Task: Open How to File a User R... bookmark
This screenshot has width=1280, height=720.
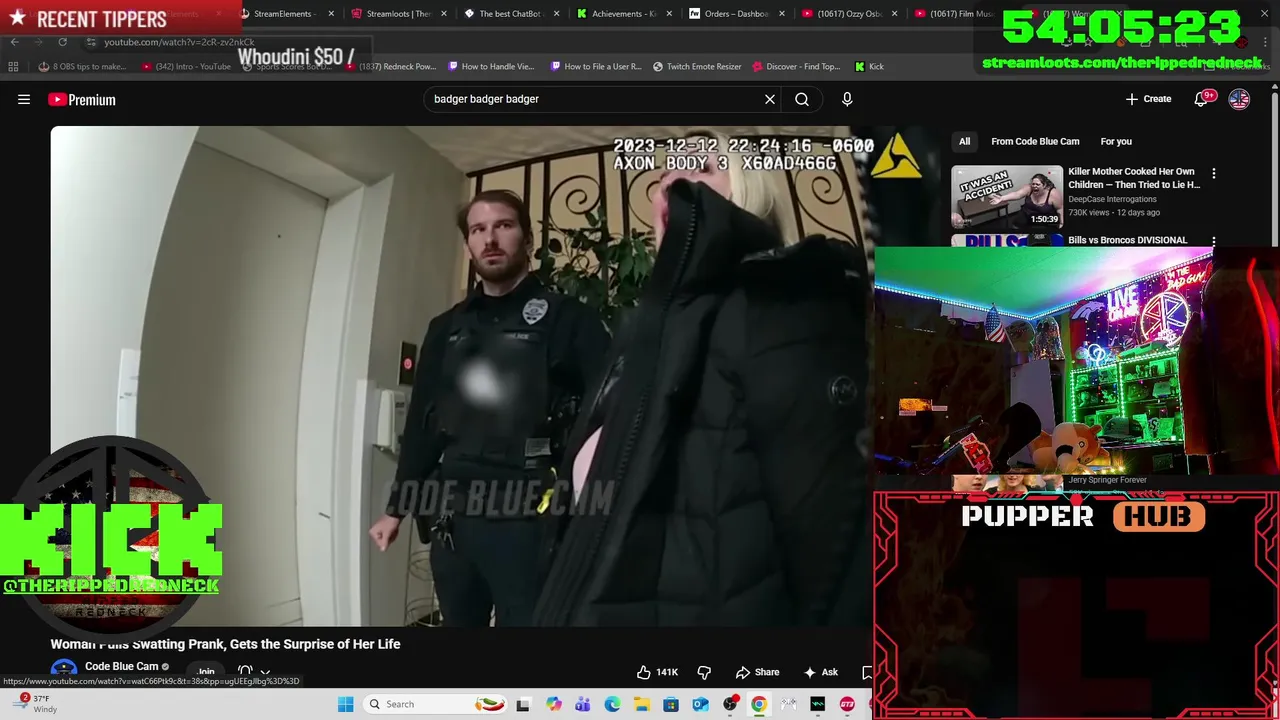Action: click(x=594, y=66)
